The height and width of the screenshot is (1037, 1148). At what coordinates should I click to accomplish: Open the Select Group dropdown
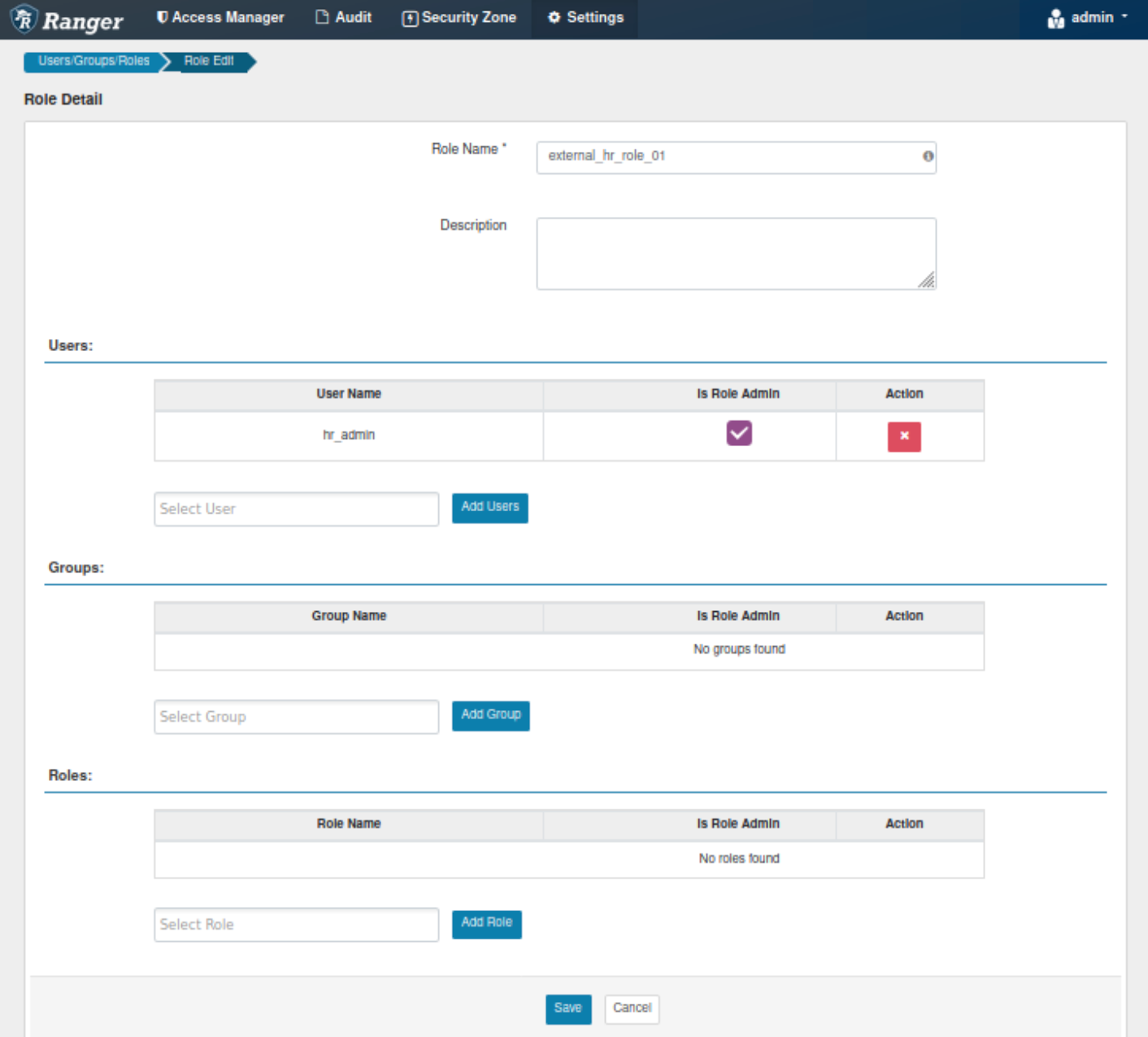click(296, 717)
